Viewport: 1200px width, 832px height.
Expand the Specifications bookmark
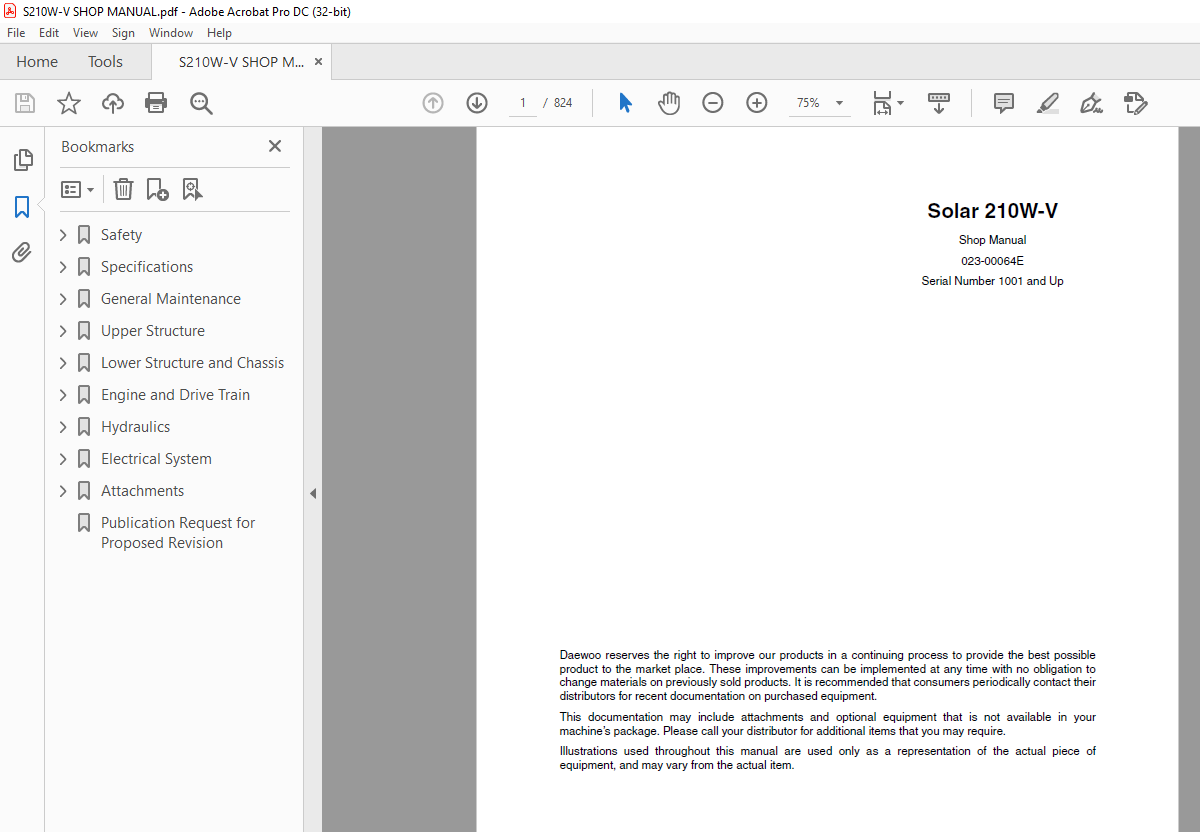coord(63,267)
